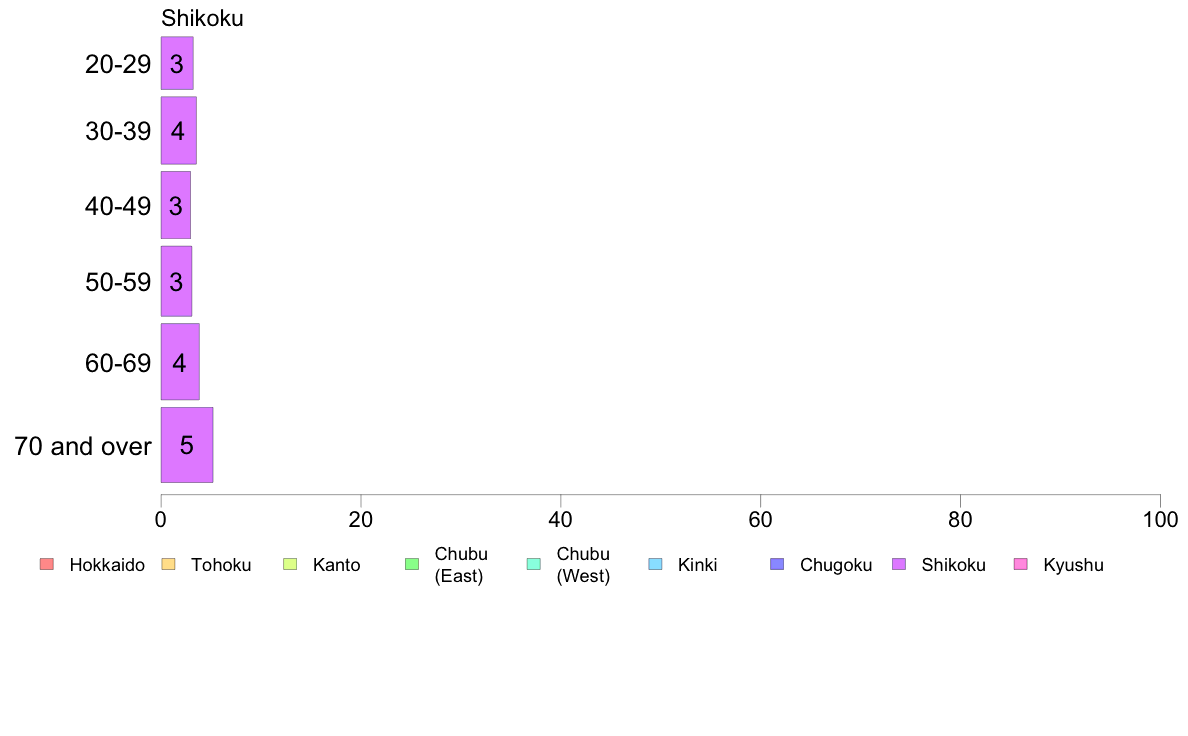This screenshot has height=736, width=1188.
Task: Click the Chugoku legend label text
Action: pos(836,565)
